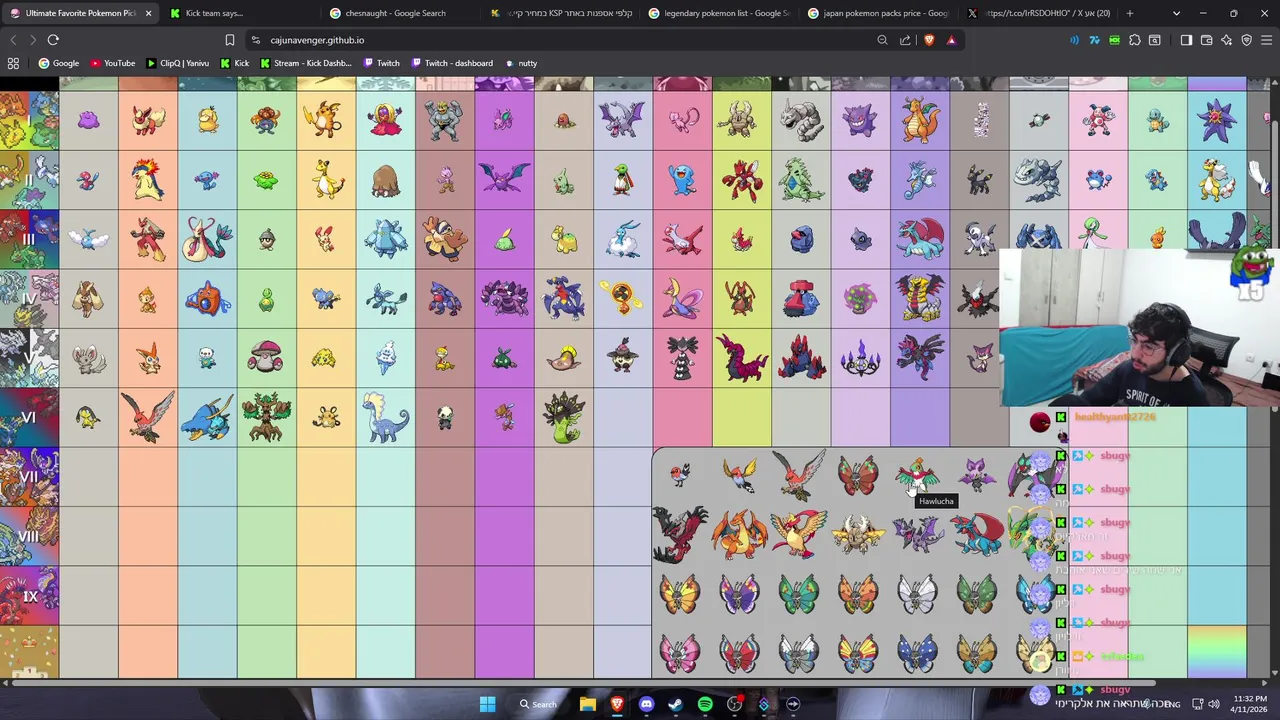Viewport: 1280px width, 720px height.
Task: Open Brave Leo AI sparkle icon
Action: (1227, 40)
